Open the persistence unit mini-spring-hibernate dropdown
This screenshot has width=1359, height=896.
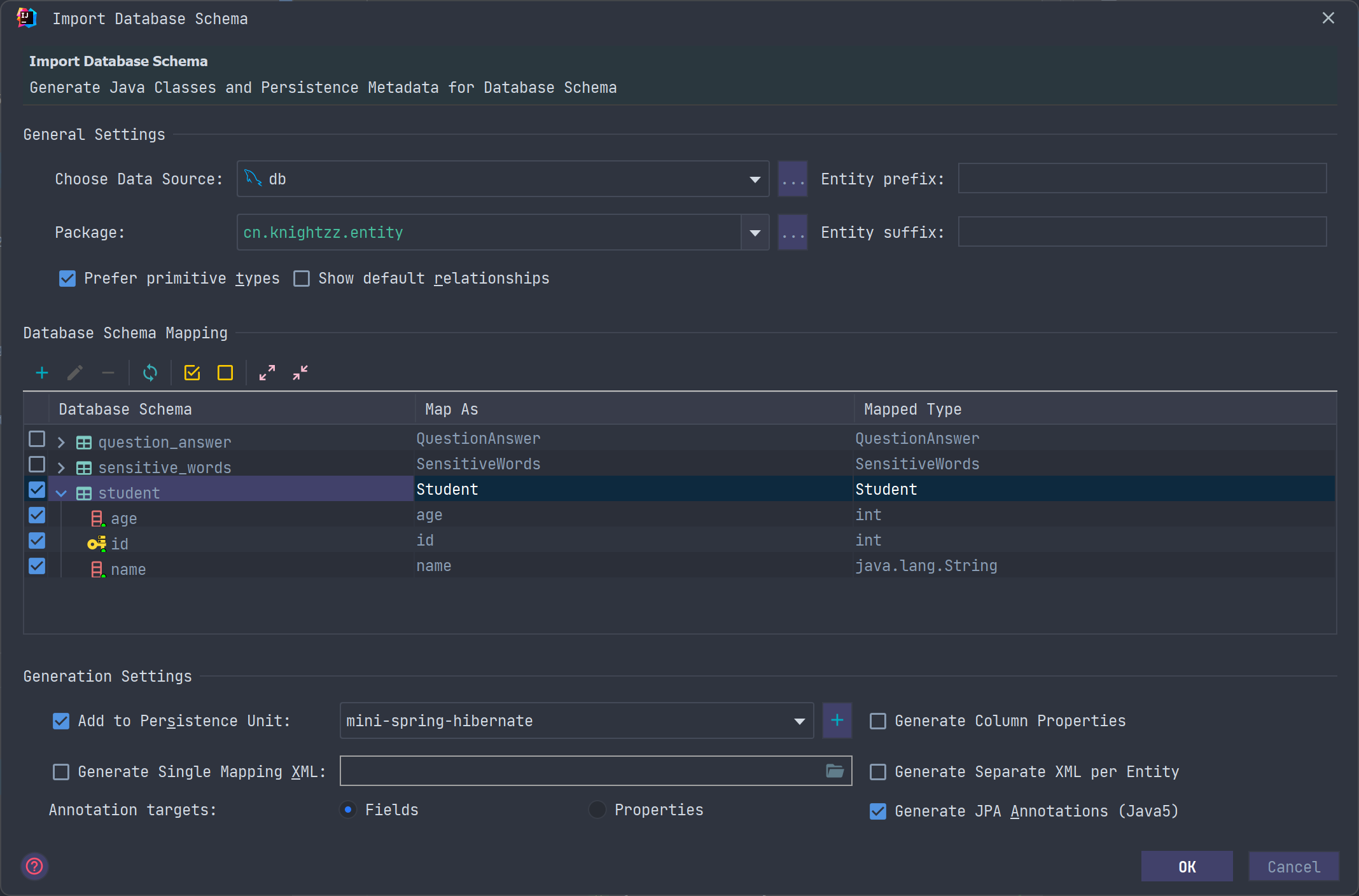pyautogui.click(x=799, y=721)
